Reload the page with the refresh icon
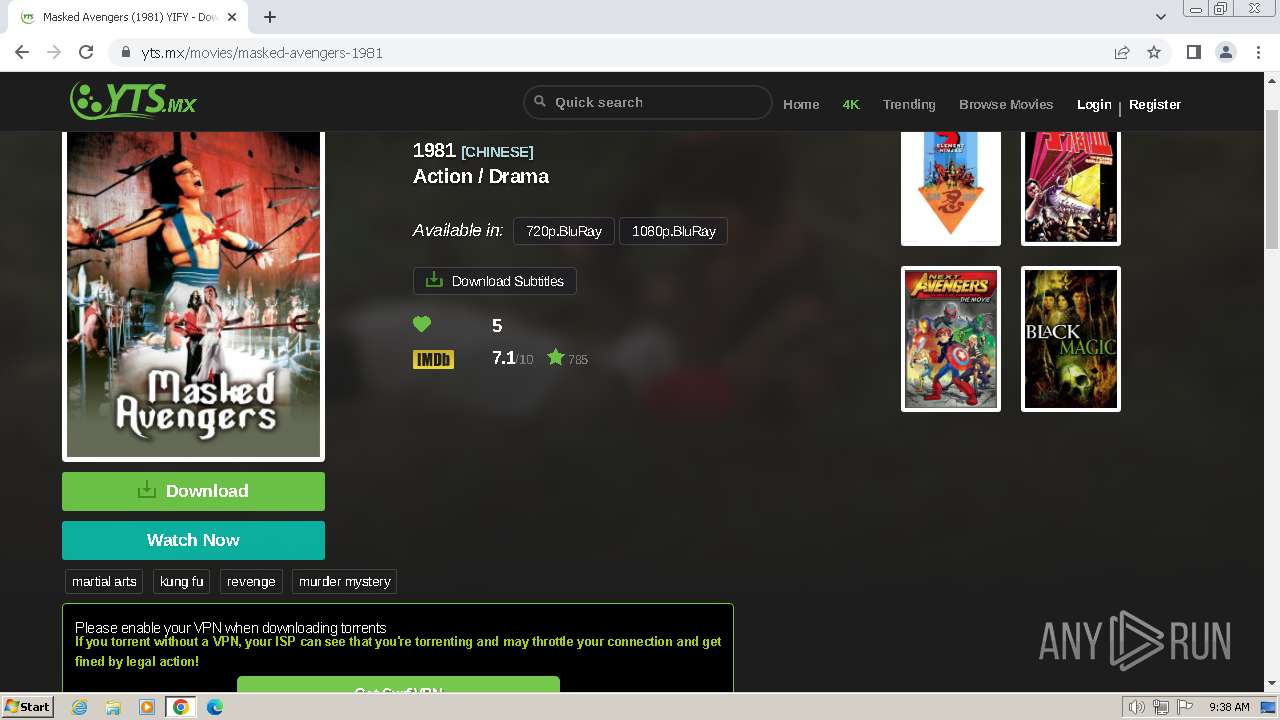 click(86, 52)
